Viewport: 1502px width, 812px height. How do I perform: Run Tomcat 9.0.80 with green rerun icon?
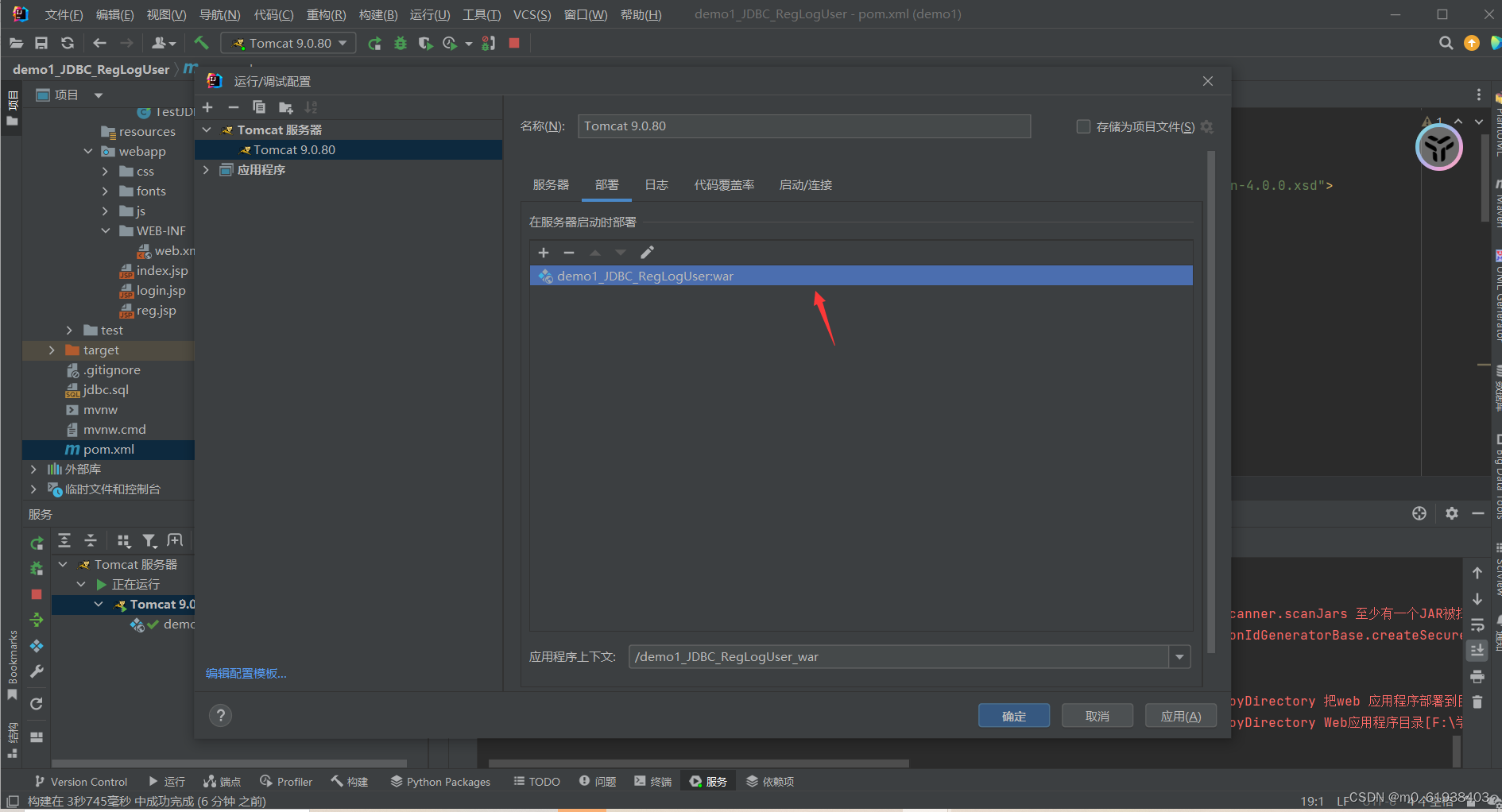374,43
